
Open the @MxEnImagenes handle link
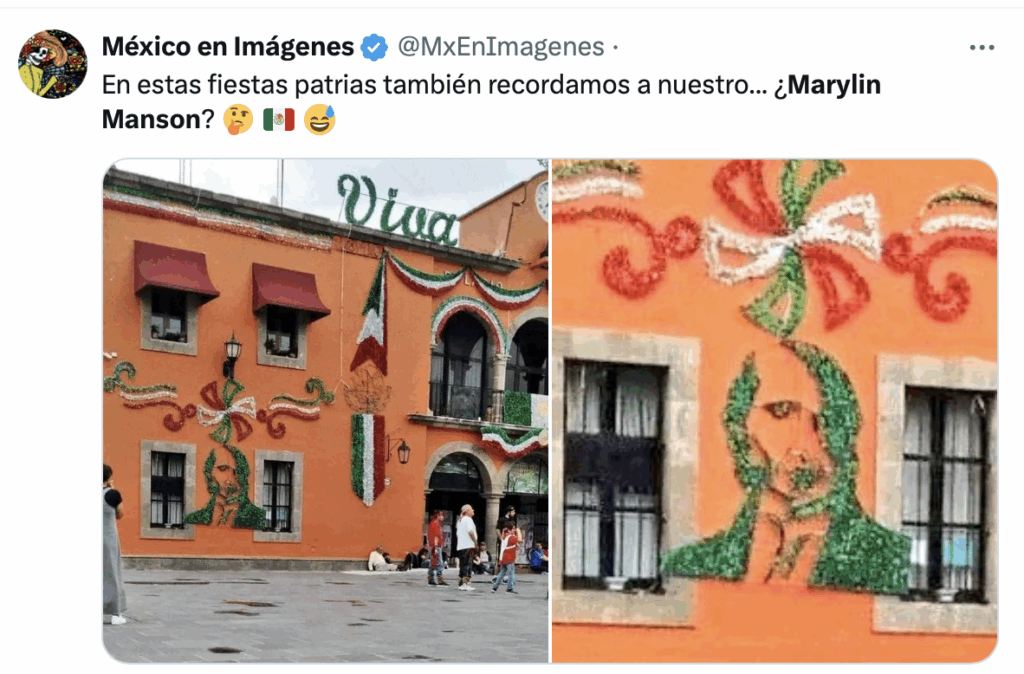point(501,47)
